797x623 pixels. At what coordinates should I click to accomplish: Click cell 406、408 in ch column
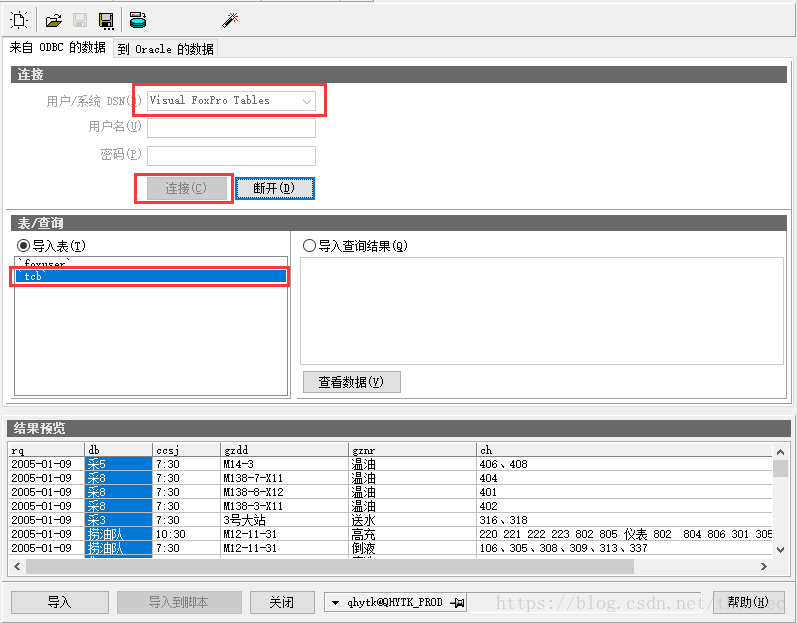point(624,464)
